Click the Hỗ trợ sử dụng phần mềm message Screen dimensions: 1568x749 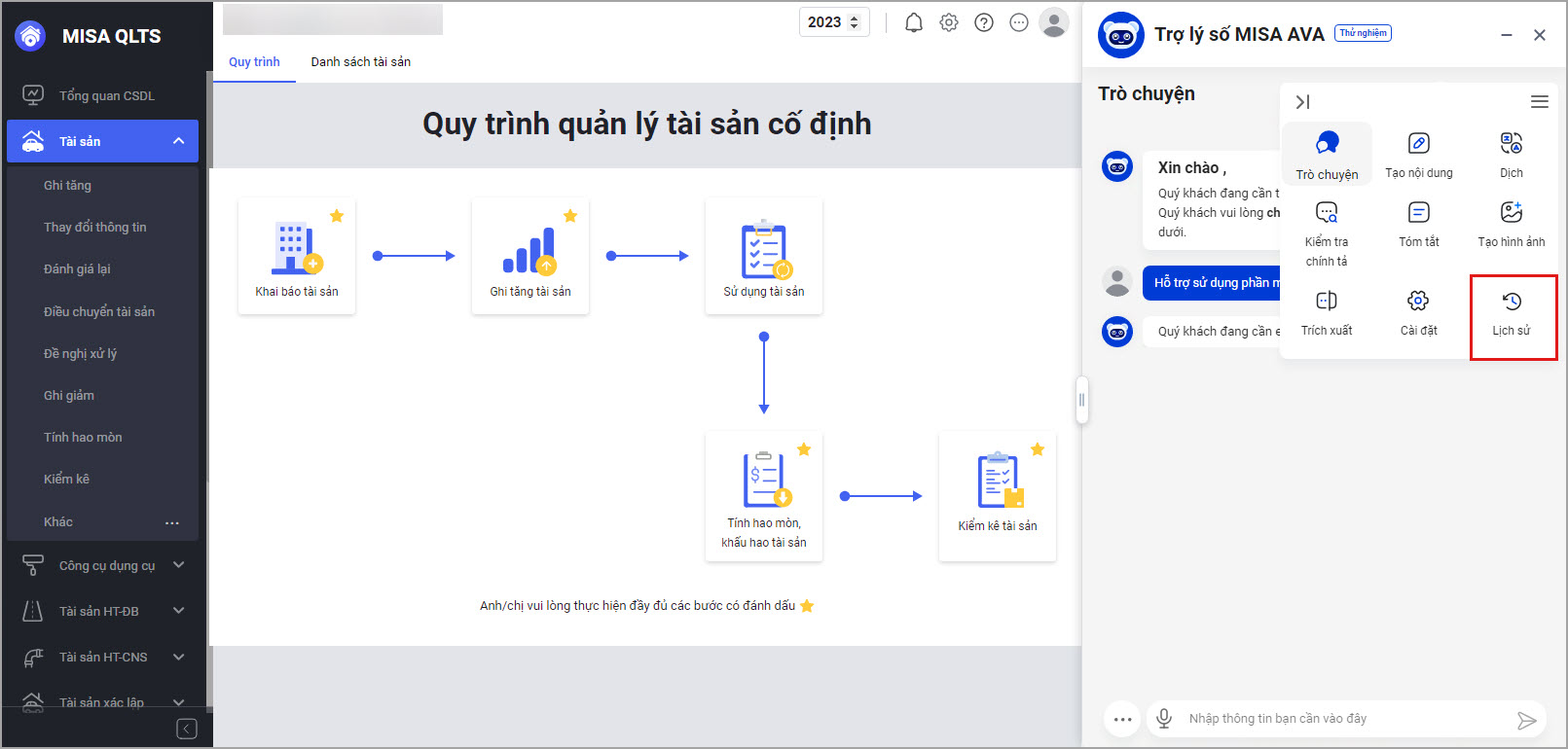(1212, 283)
